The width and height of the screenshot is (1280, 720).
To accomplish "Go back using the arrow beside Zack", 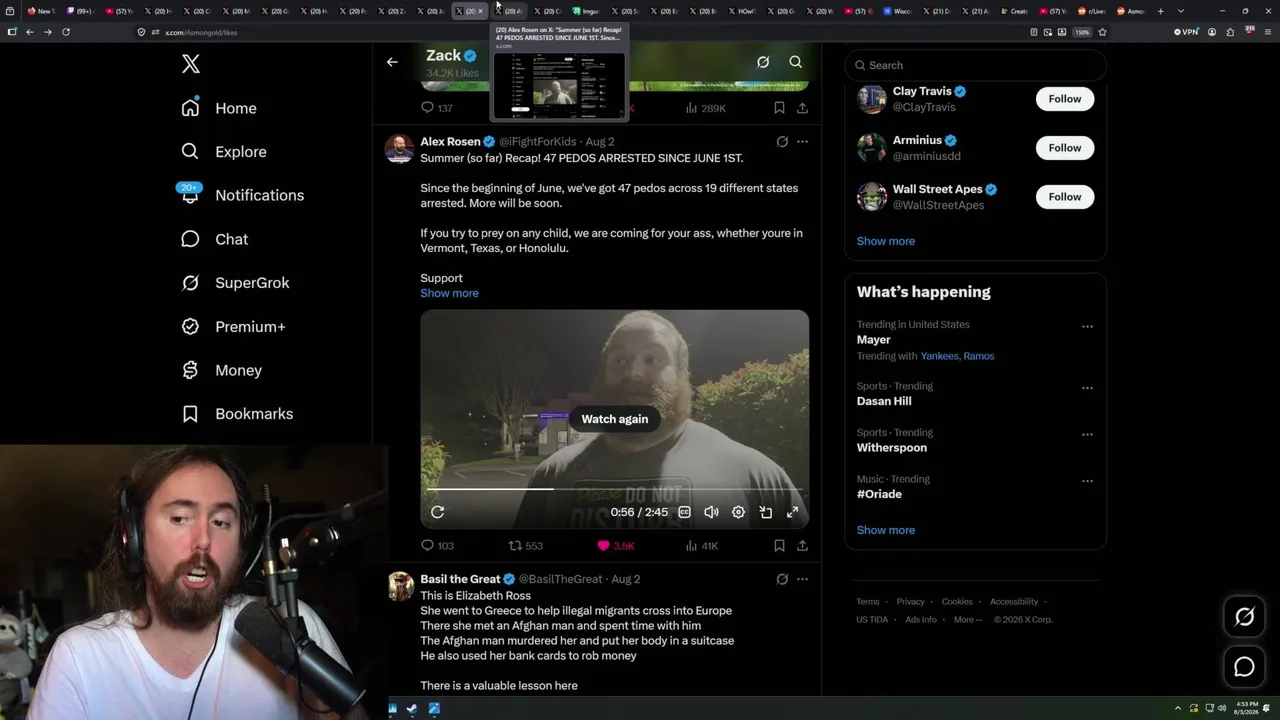I will [392, 62].
